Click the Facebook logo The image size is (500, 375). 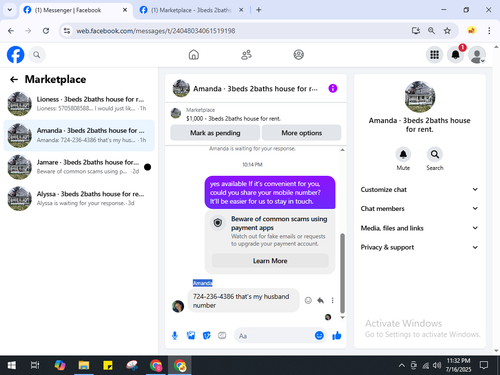pos(15,55)
